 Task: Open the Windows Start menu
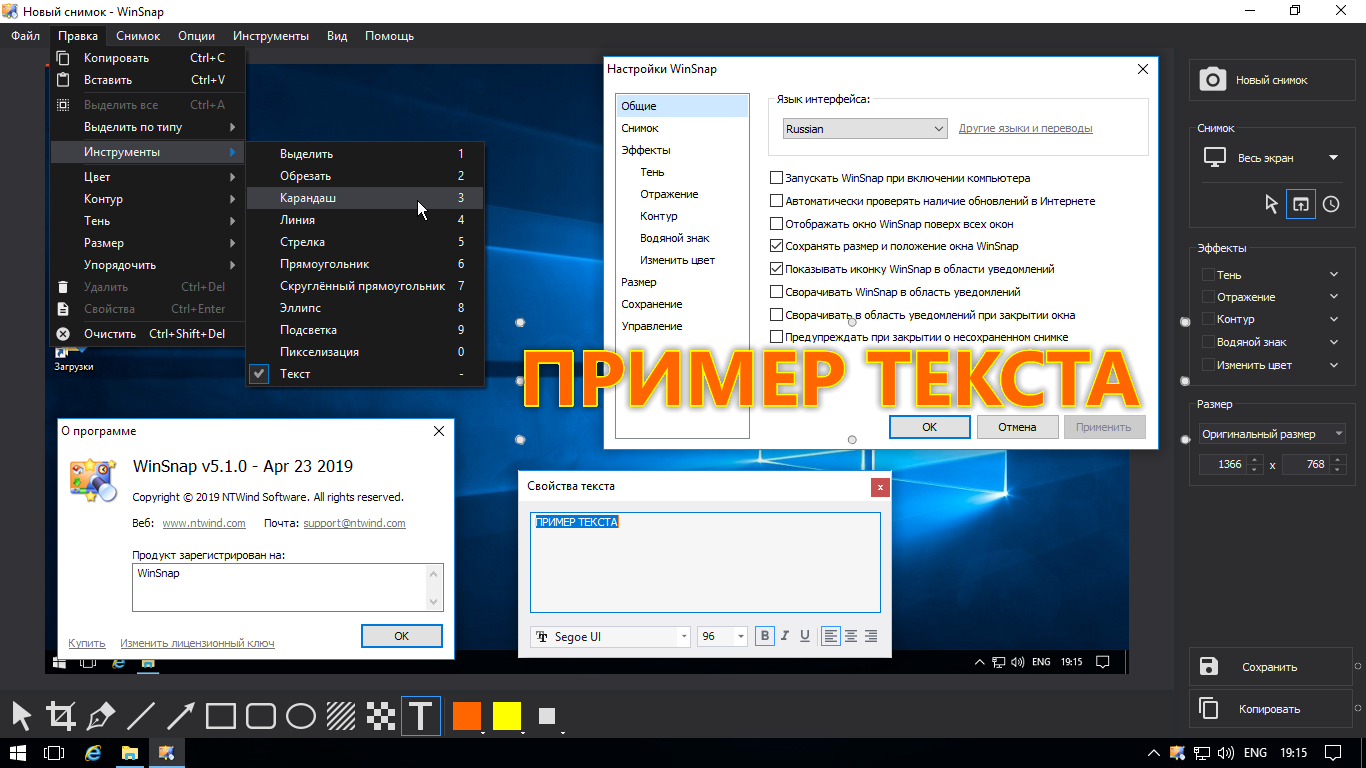click(18, 753)
